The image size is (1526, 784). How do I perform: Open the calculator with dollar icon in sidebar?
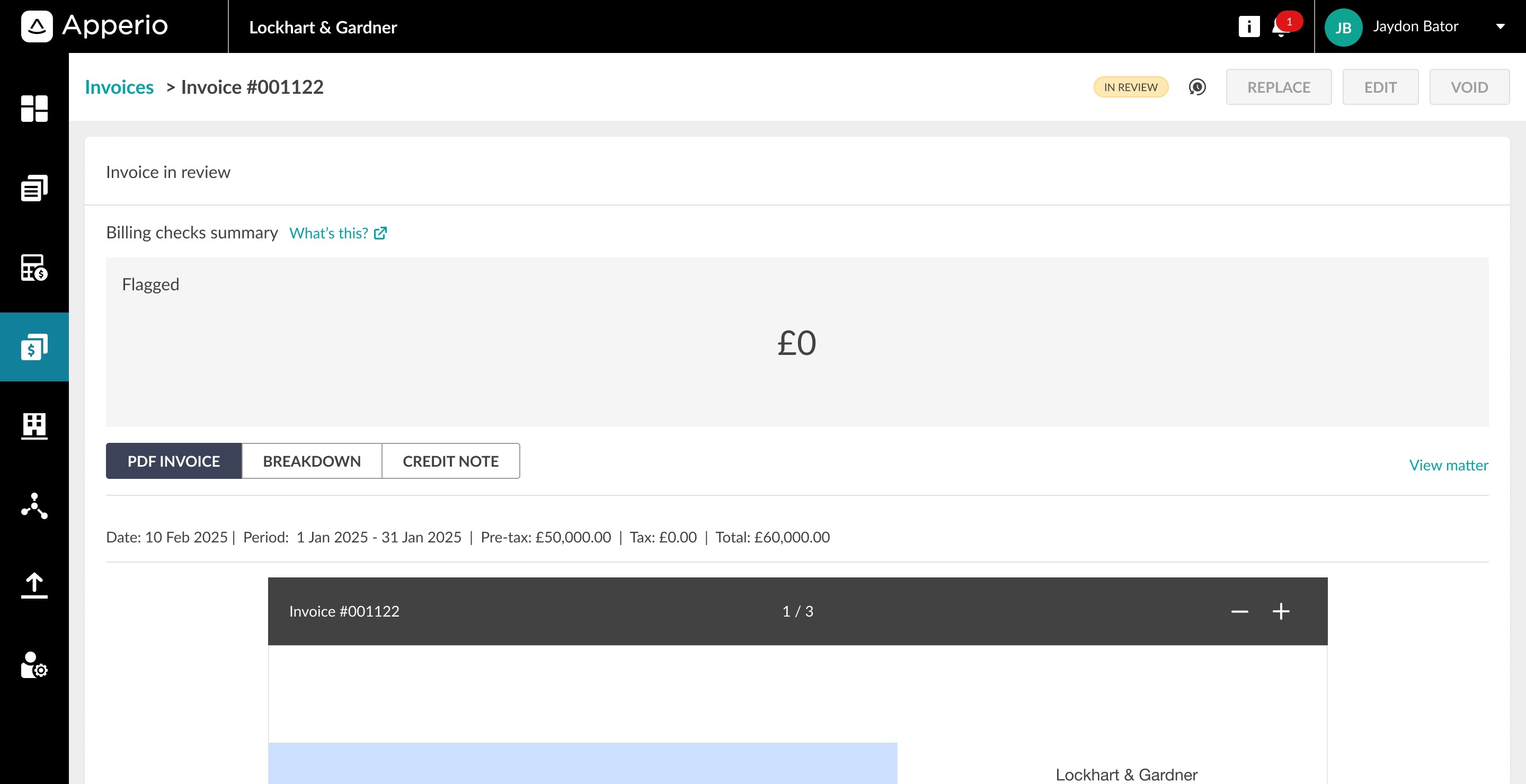(x=34, y=268)
